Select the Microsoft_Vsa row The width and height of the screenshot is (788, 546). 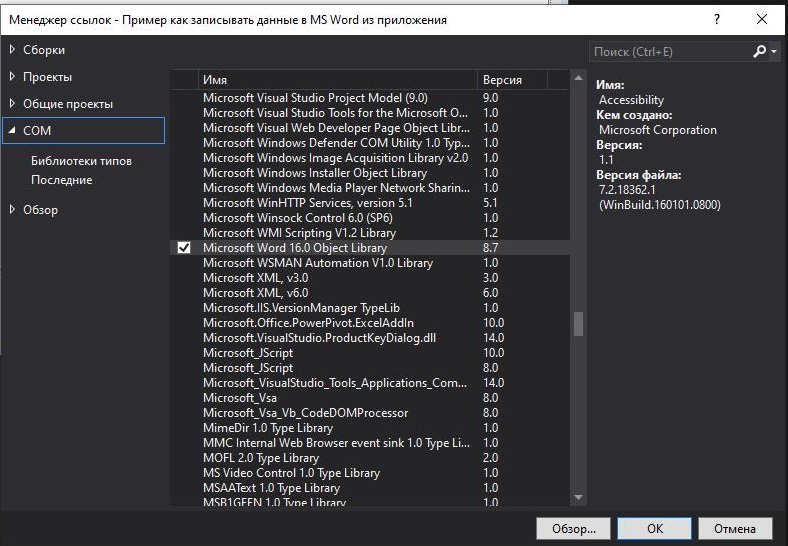coord(370,398)
